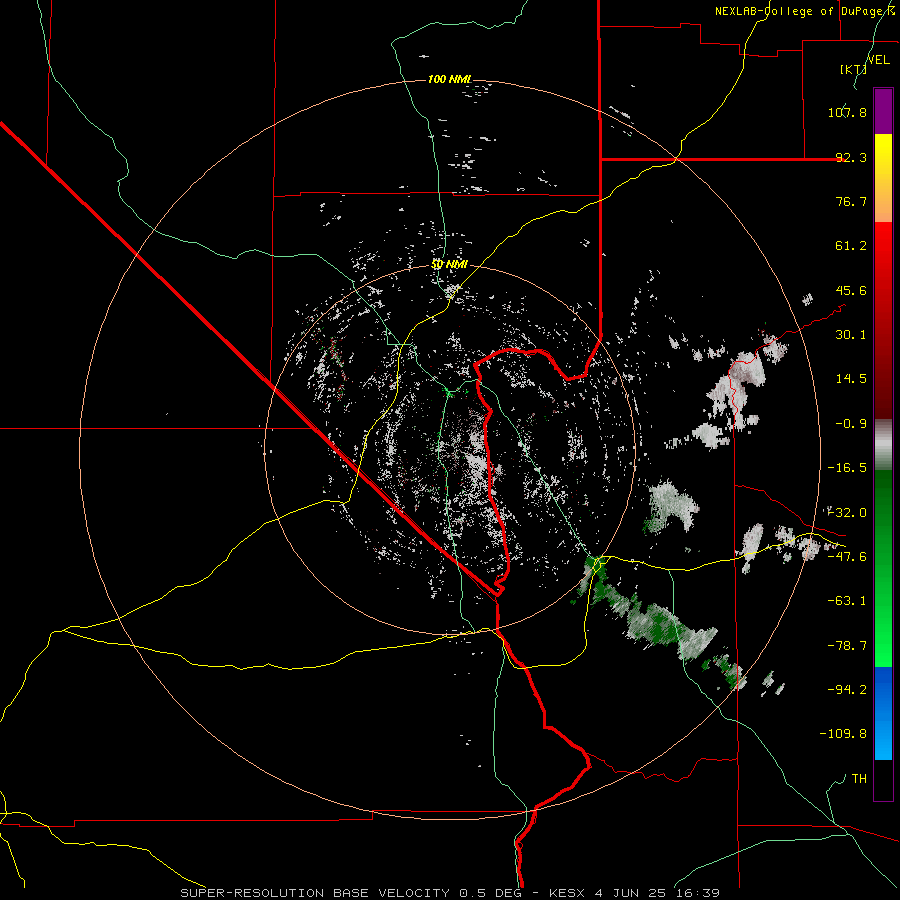
Task: Click the -0.9 velocity scale value
Action: coord(851,424)
